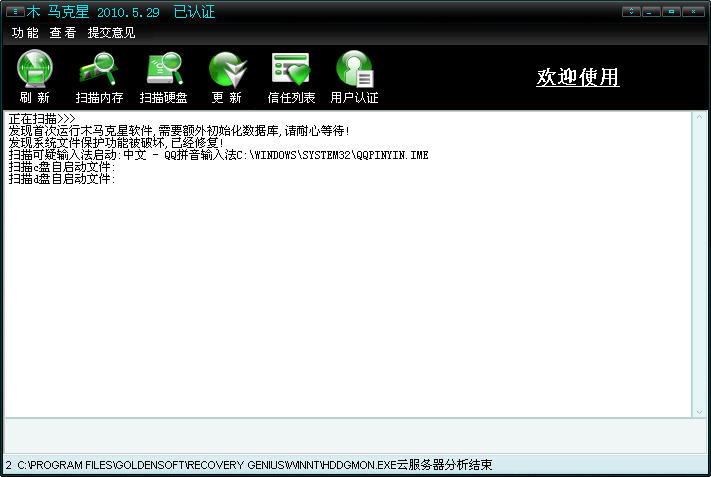Screen dimensions: 711x477
Task: Click the log scrollbar down arrow
Action: point(699,412)
